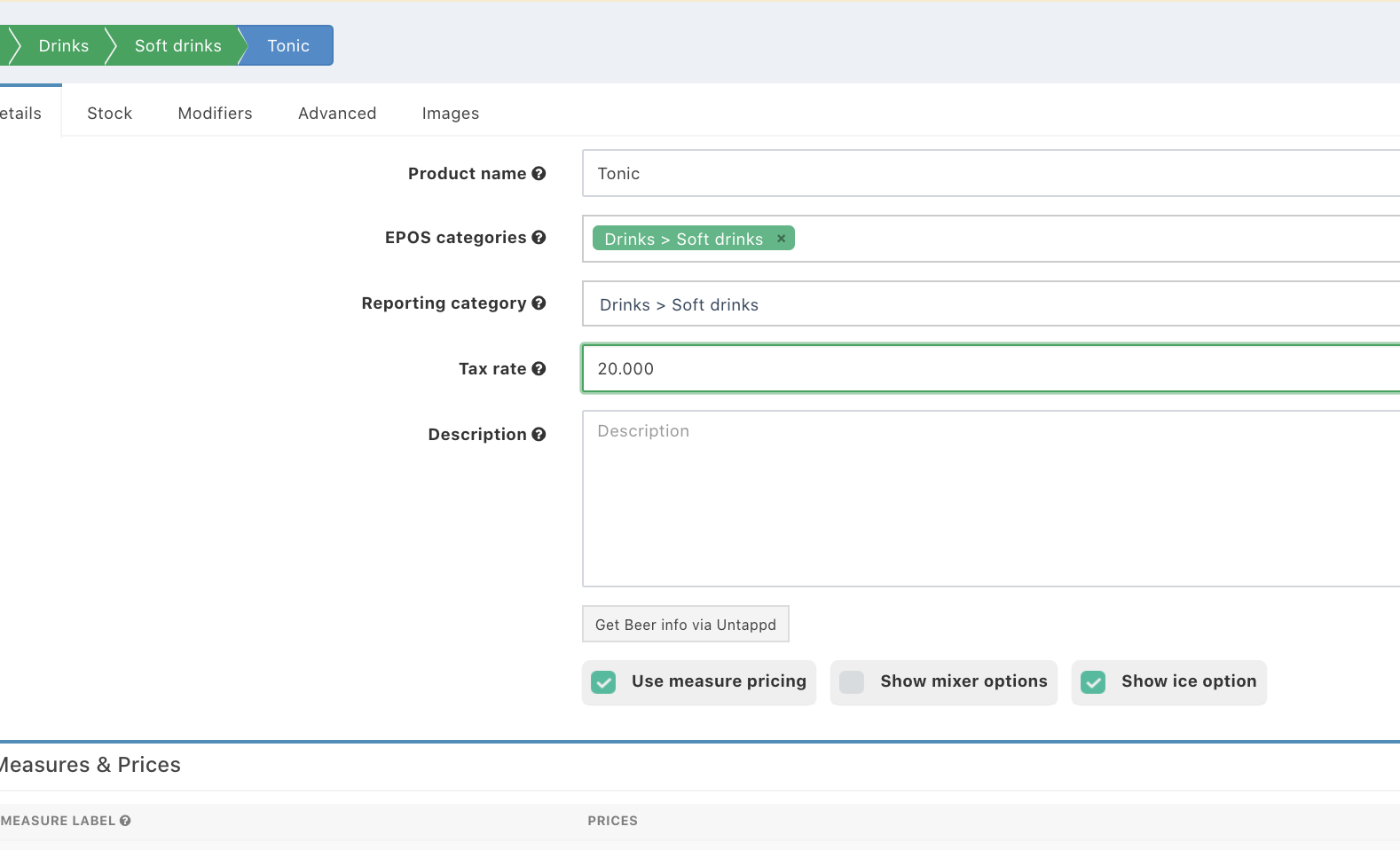The image size is (1400, 850).
Task: Click the Description help icon
Action: click(x=539, y=435)
